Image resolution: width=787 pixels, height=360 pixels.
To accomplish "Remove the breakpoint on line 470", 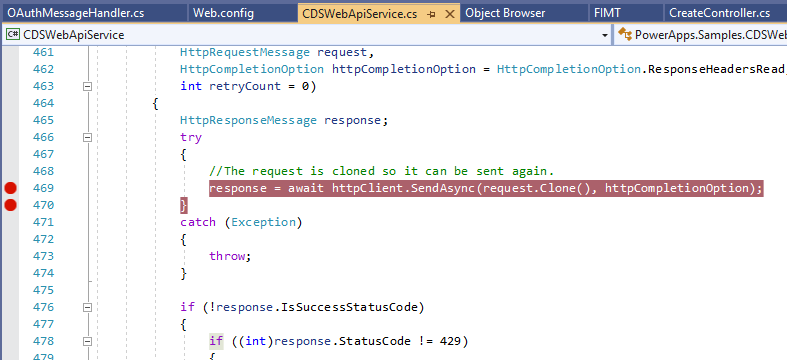I will tap(10, 205).
